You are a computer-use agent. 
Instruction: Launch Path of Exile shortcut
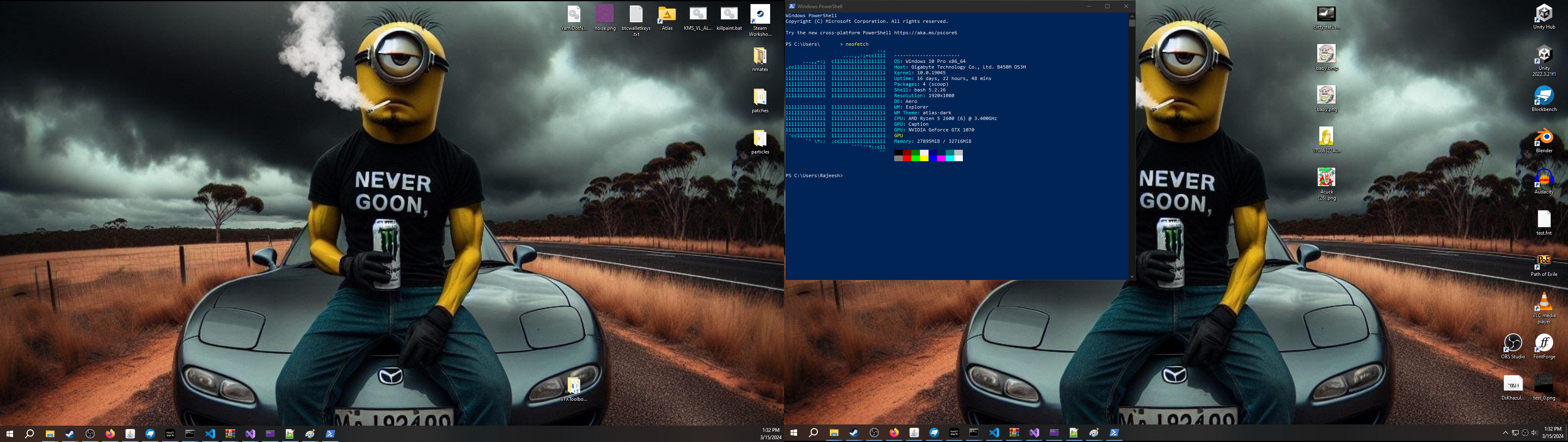tap(1543, 265)
